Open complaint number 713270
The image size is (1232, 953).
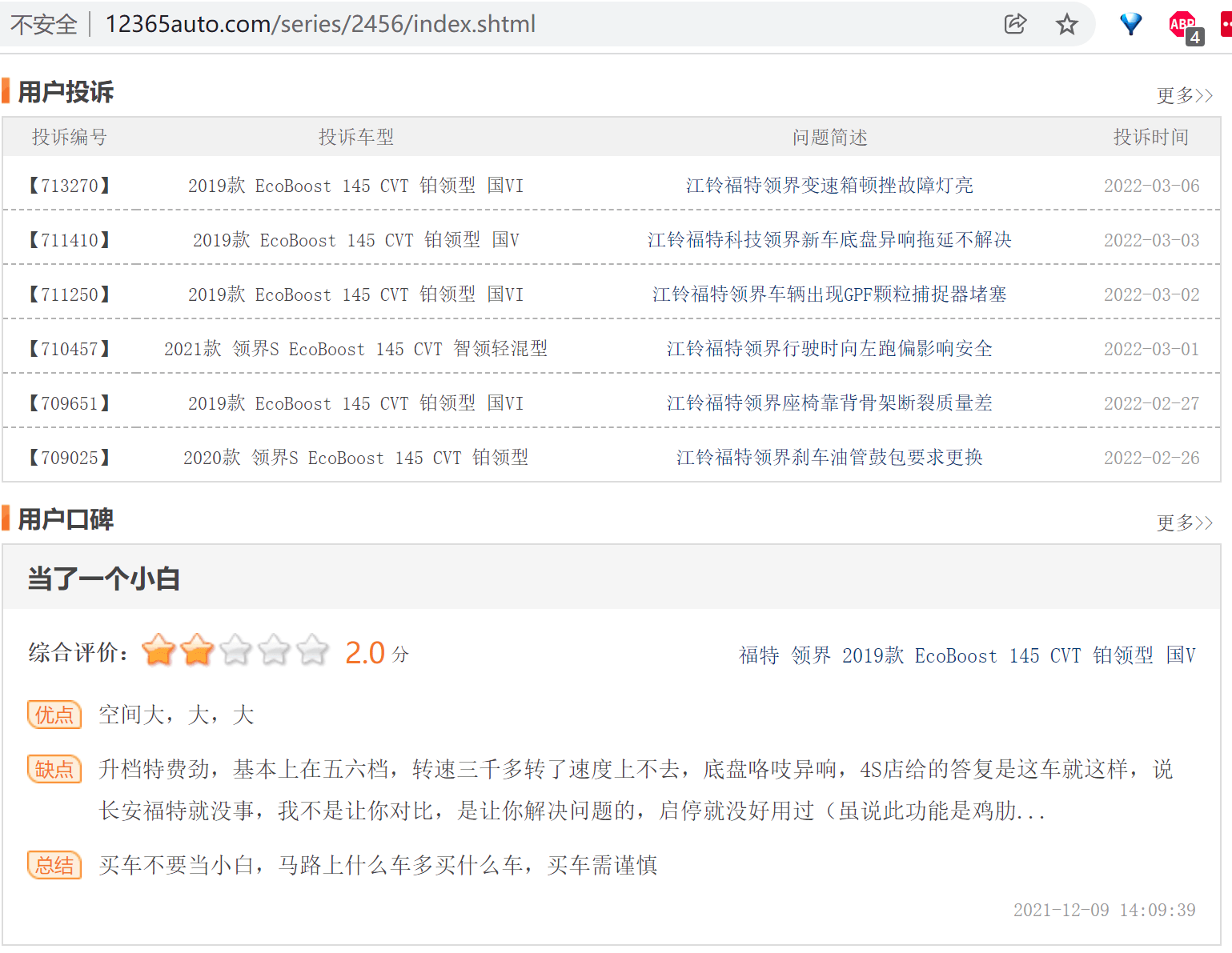click(70, 186)
